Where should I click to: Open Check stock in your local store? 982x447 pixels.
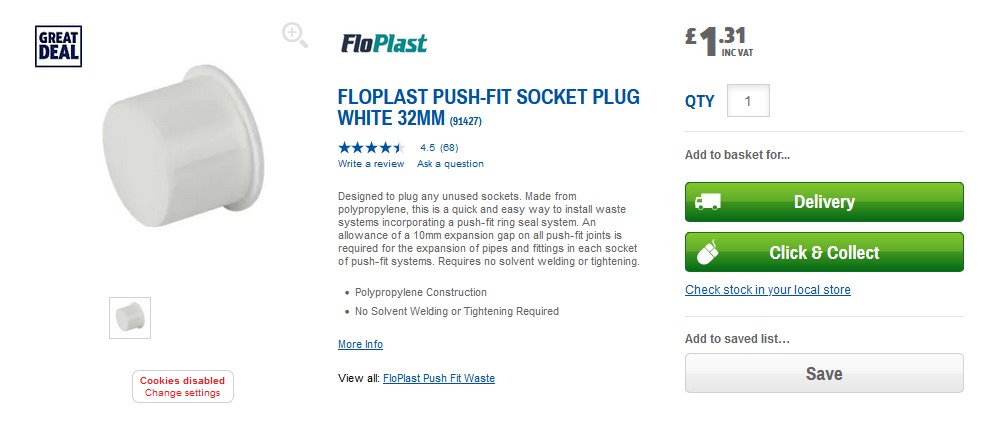click(767, 290)
